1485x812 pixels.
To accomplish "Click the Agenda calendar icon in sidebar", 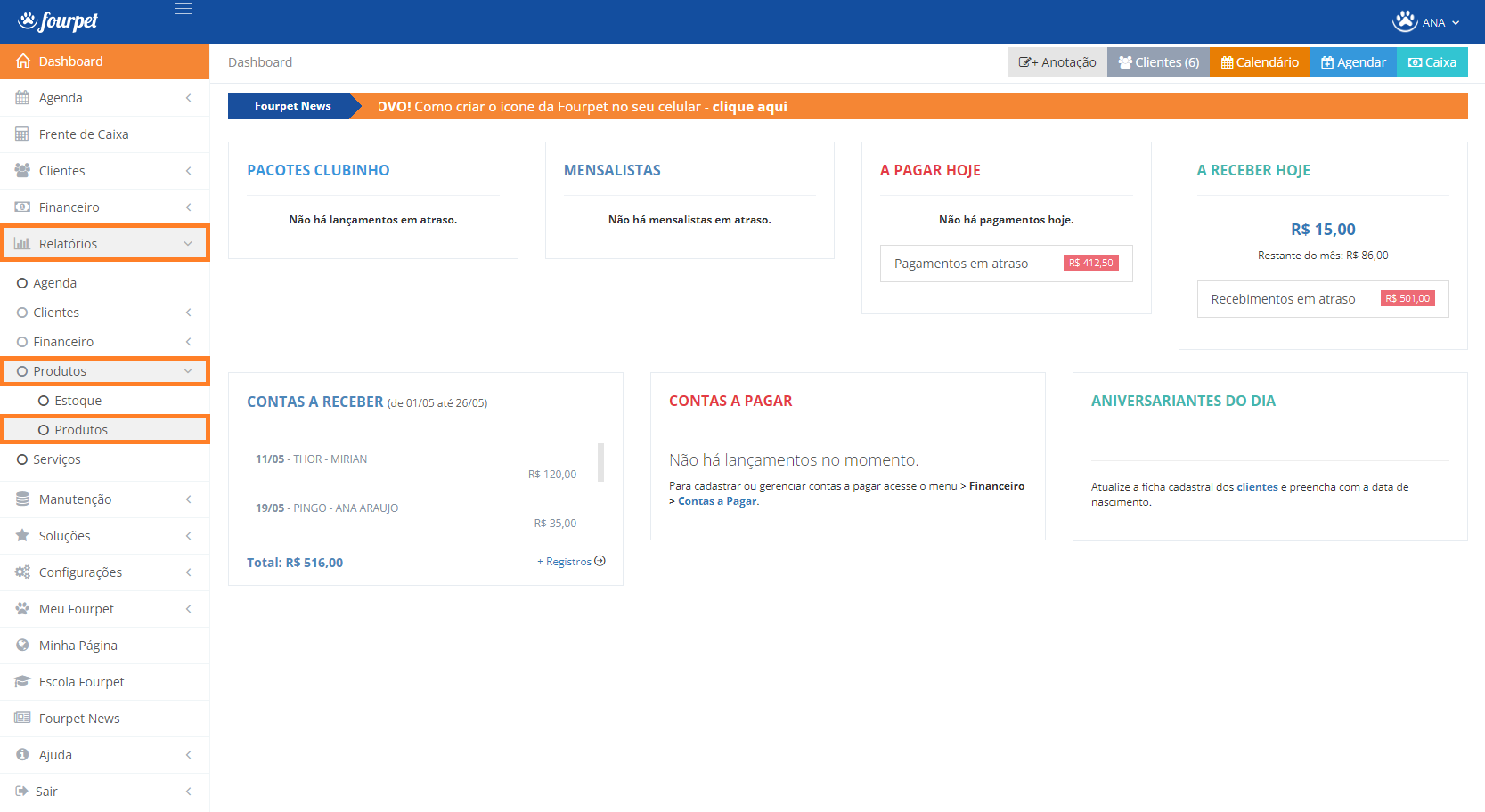I will (22, 98).
